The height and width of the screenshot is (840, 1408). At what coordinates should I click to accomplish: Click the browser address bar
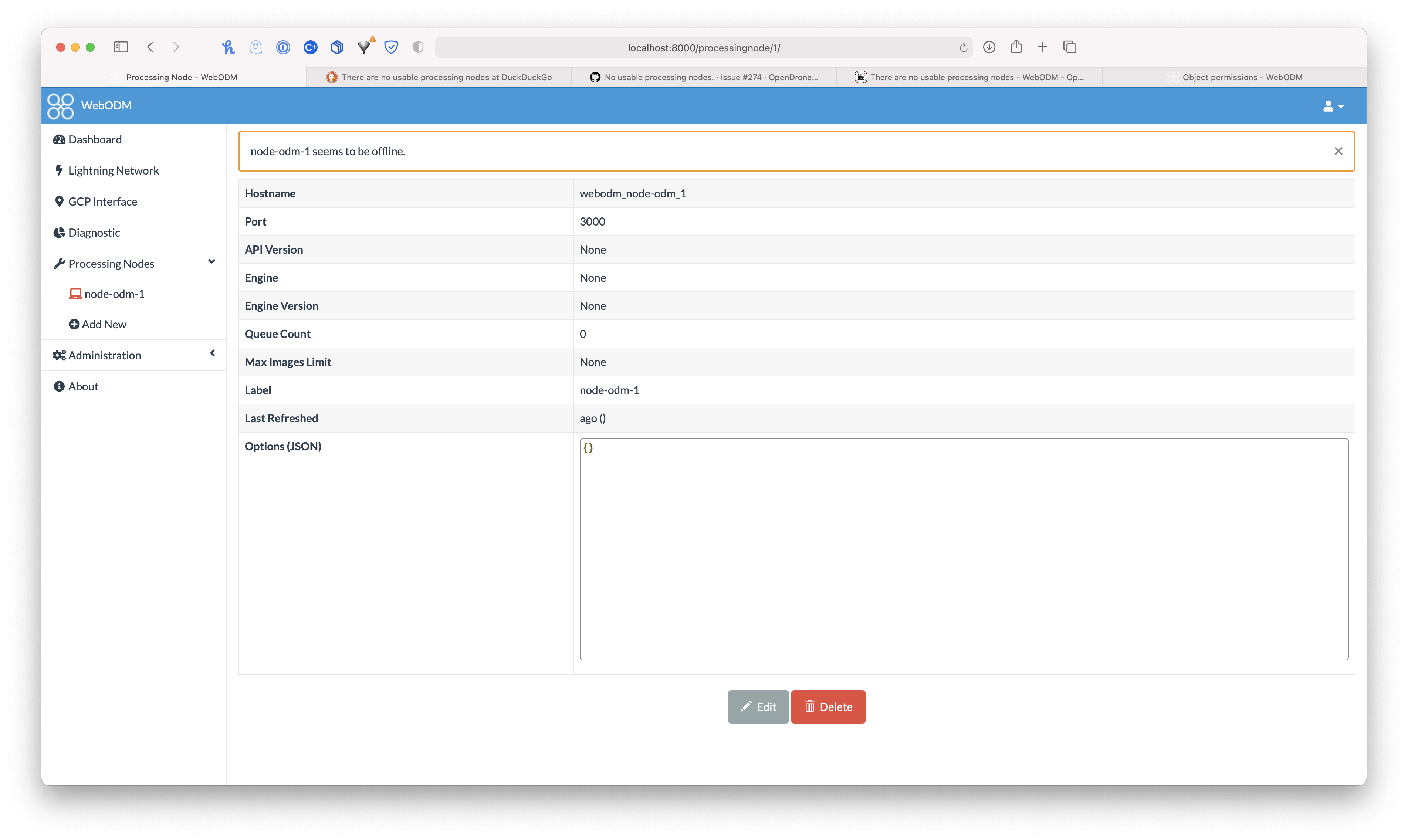[x=703, y=48]
